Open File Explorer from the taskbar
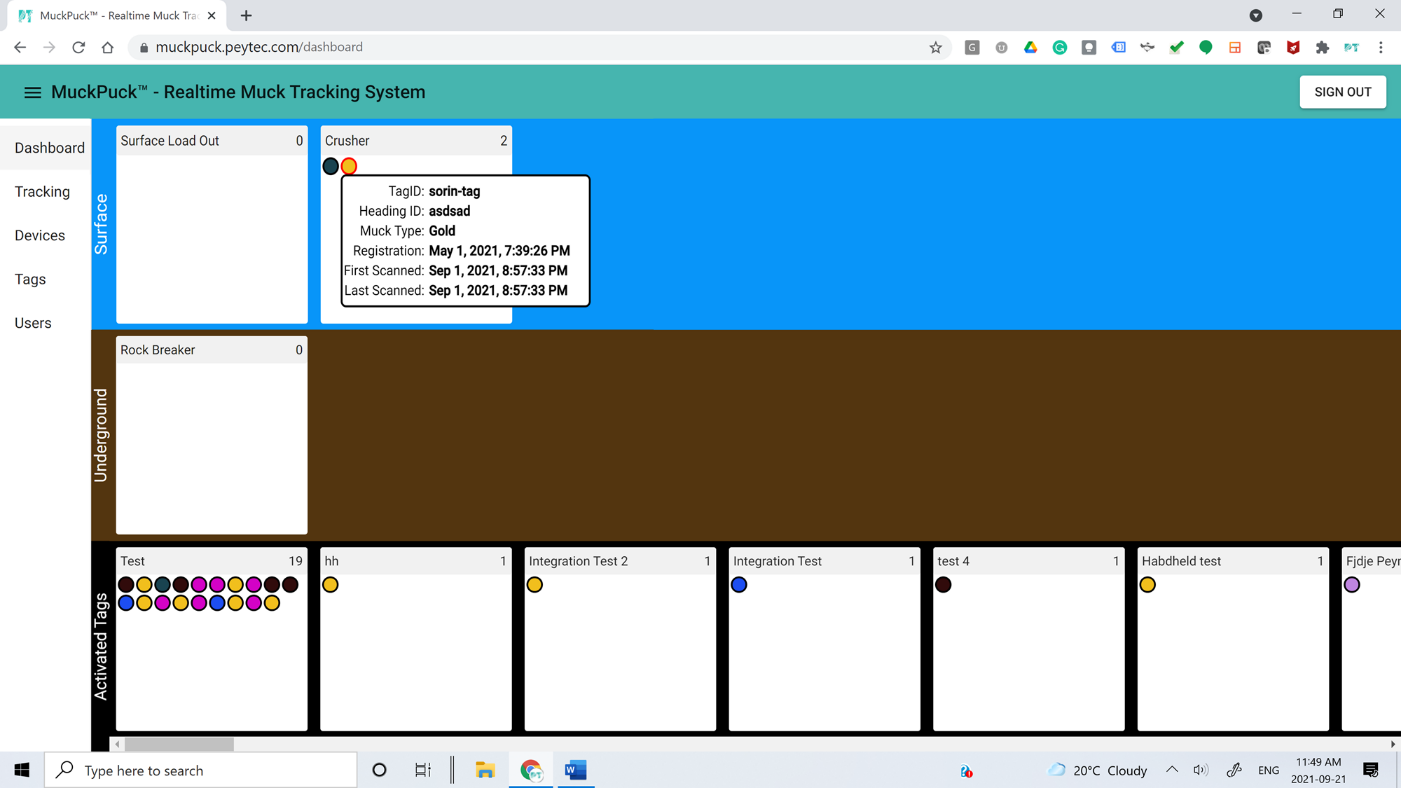 pos(485,770)
